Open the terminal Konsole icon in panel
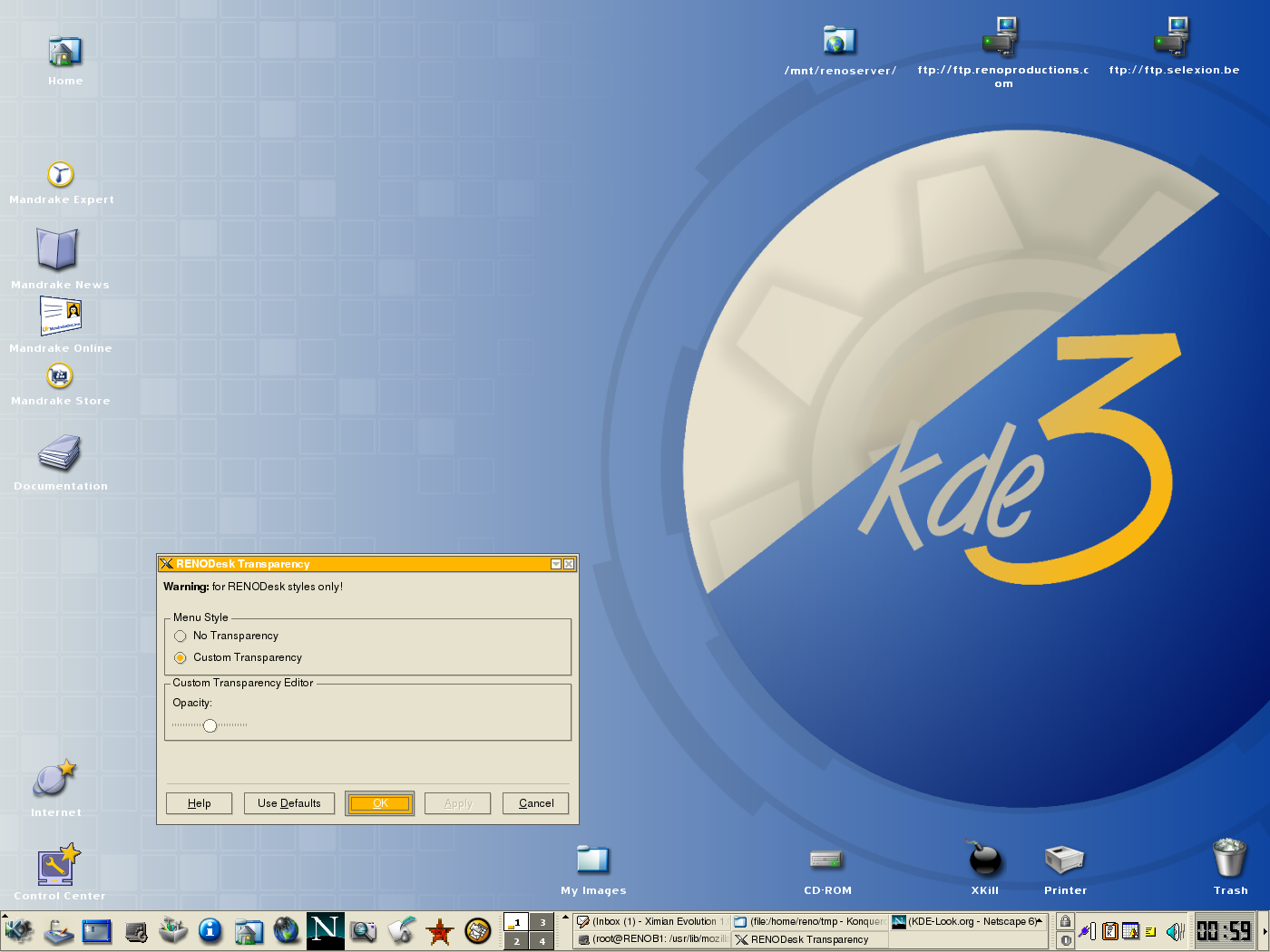Screen dimensions: 1270x952 point(96,931)
